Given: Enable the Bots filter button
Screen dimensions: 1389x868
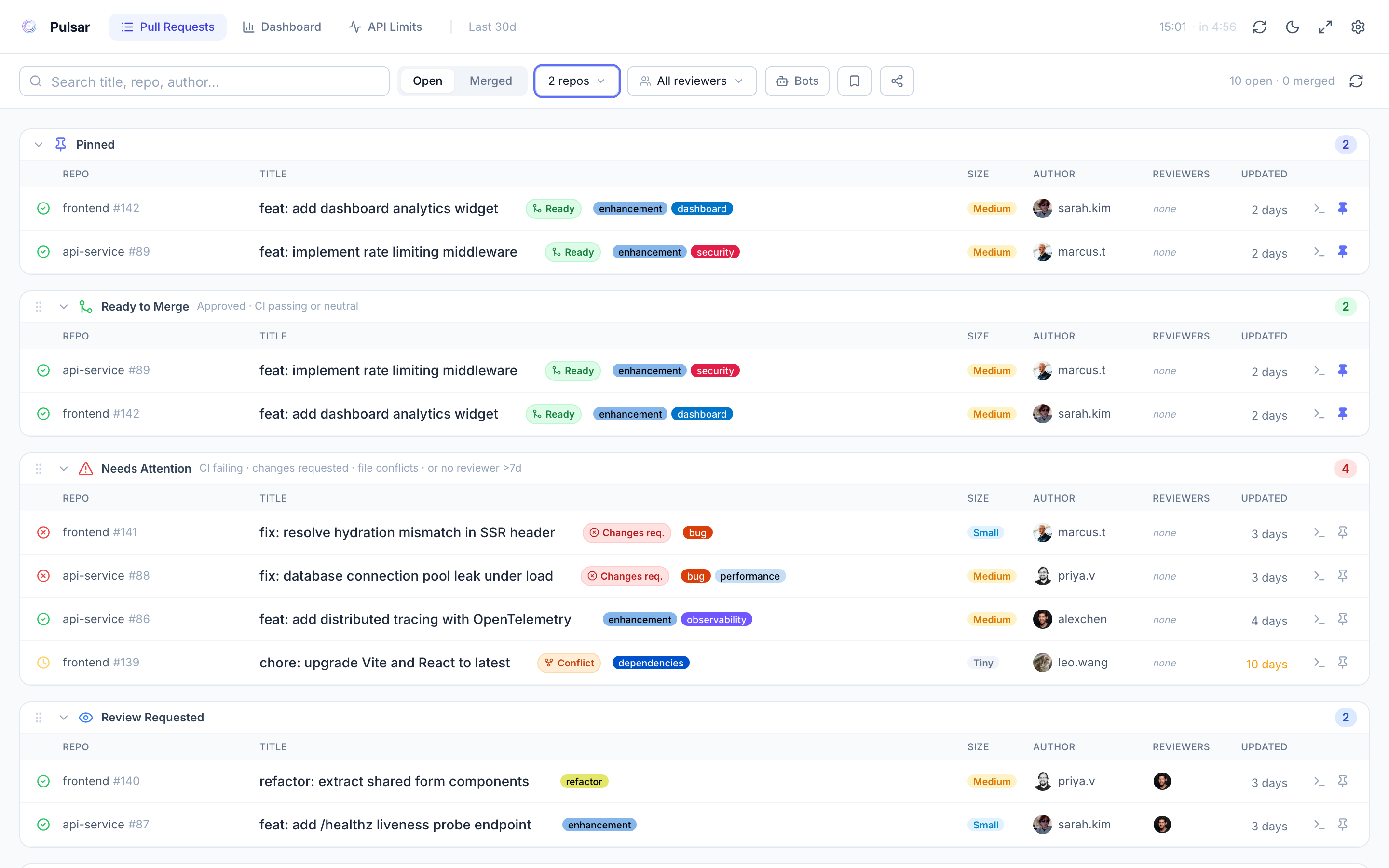Looking at the screenshot, I should (x=797, y=81).
